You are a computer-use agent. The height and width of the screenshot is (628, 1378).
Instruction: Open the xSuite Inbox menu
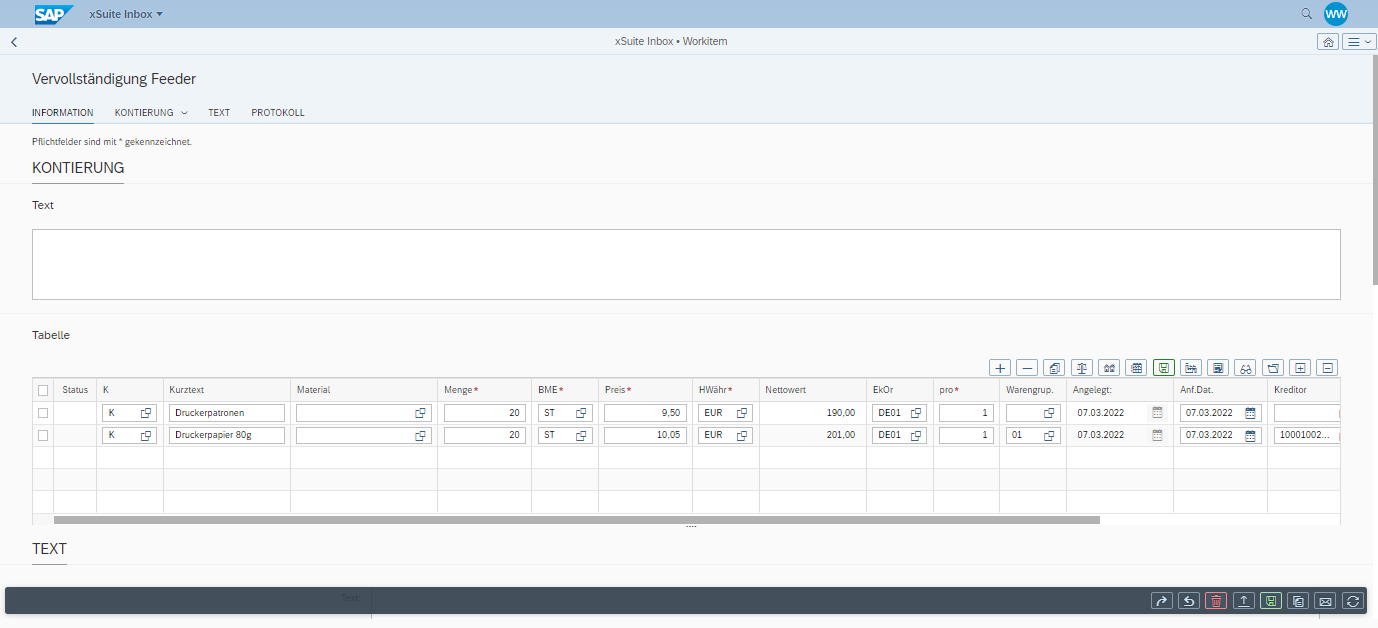coord(126,13)
